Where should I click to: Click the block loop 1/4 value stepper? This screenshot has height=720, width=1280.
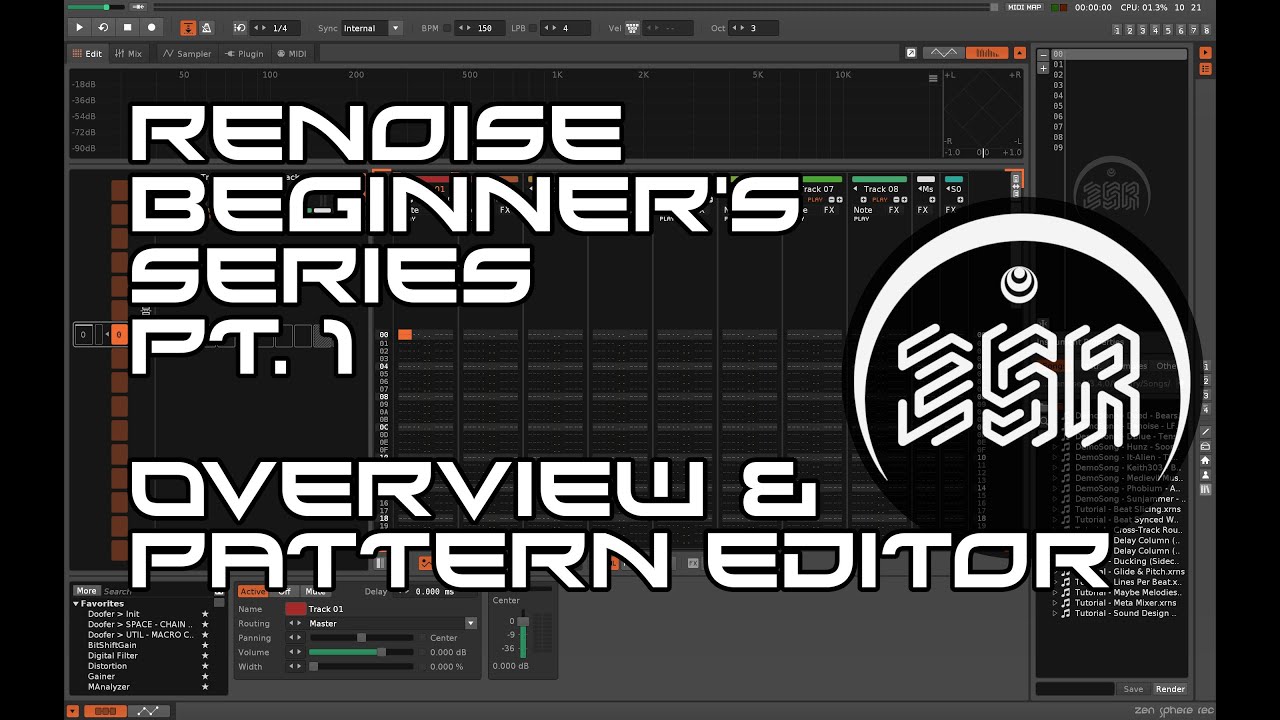[277, 28]
